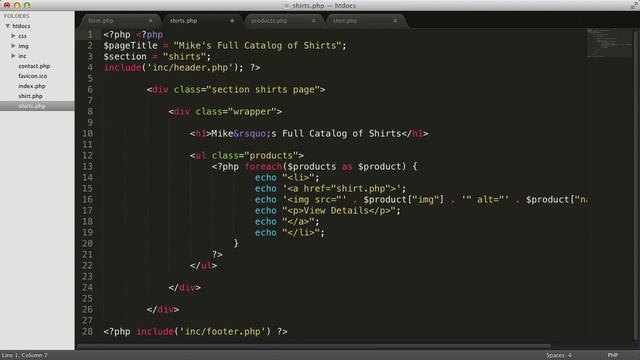Click line number 13 in the gutter
Image resolution: width=640 pixels, height=360 pixels.
click(87, 167)
